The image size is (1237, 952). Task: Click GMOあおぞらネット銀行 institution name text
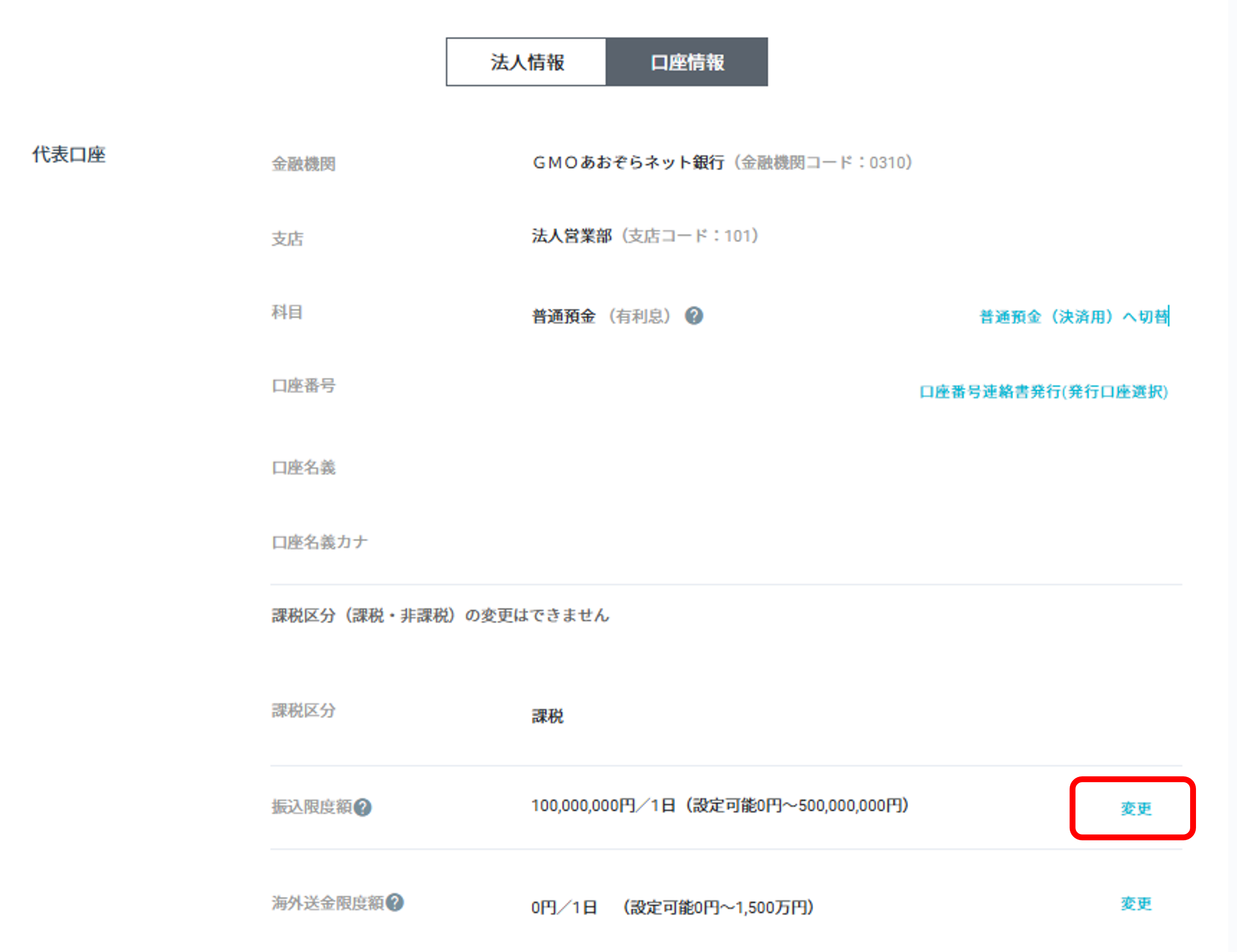click(628, 162)
